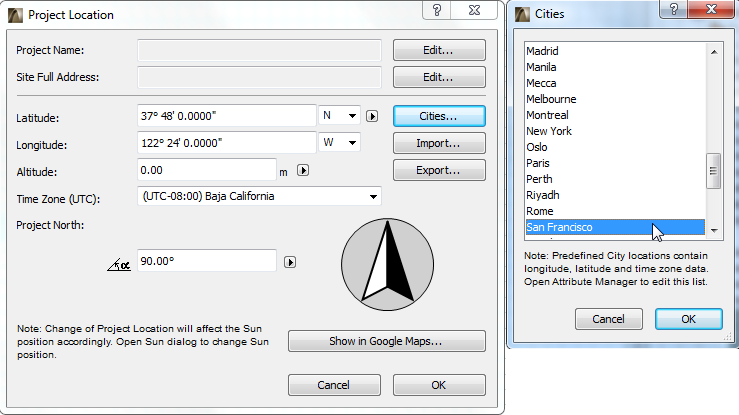The height and width of the screenshot is (415, 739).
Task: Select Perth in the cities list
Action: [x=615, y=179]
